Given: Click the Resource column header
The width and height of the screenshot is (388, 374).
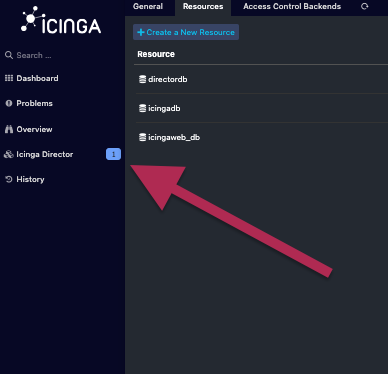Looking at the screenshot, I should coord(156,54).
